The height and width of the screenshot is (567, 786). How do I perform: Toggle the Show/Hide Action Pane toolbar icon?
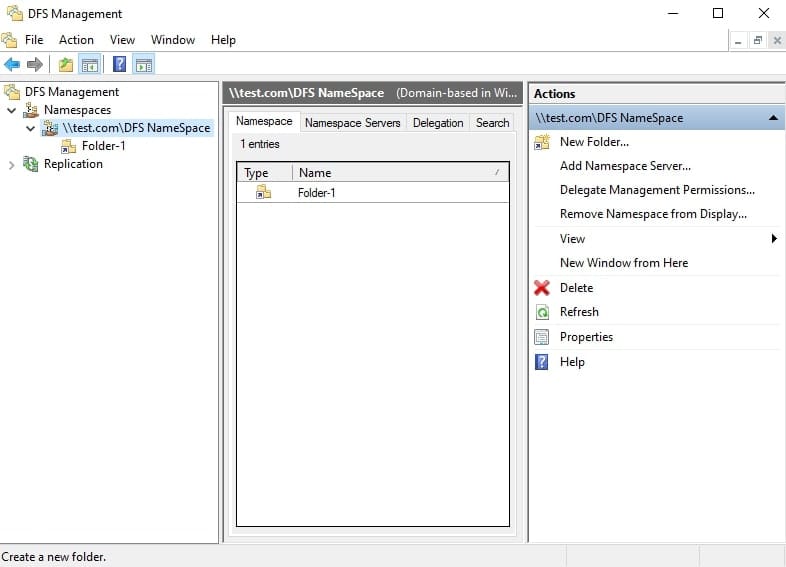coord(144,64)
